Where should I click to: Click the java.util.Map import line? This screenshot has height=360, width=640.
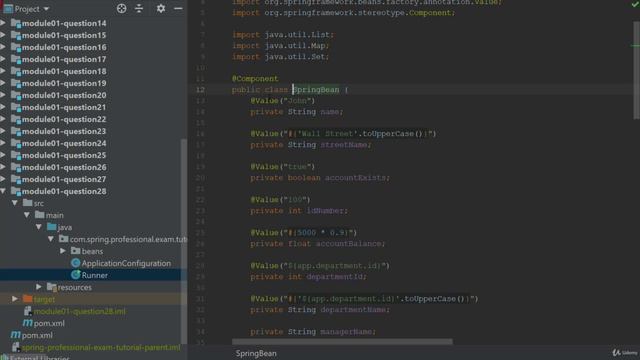pos(280,46)
